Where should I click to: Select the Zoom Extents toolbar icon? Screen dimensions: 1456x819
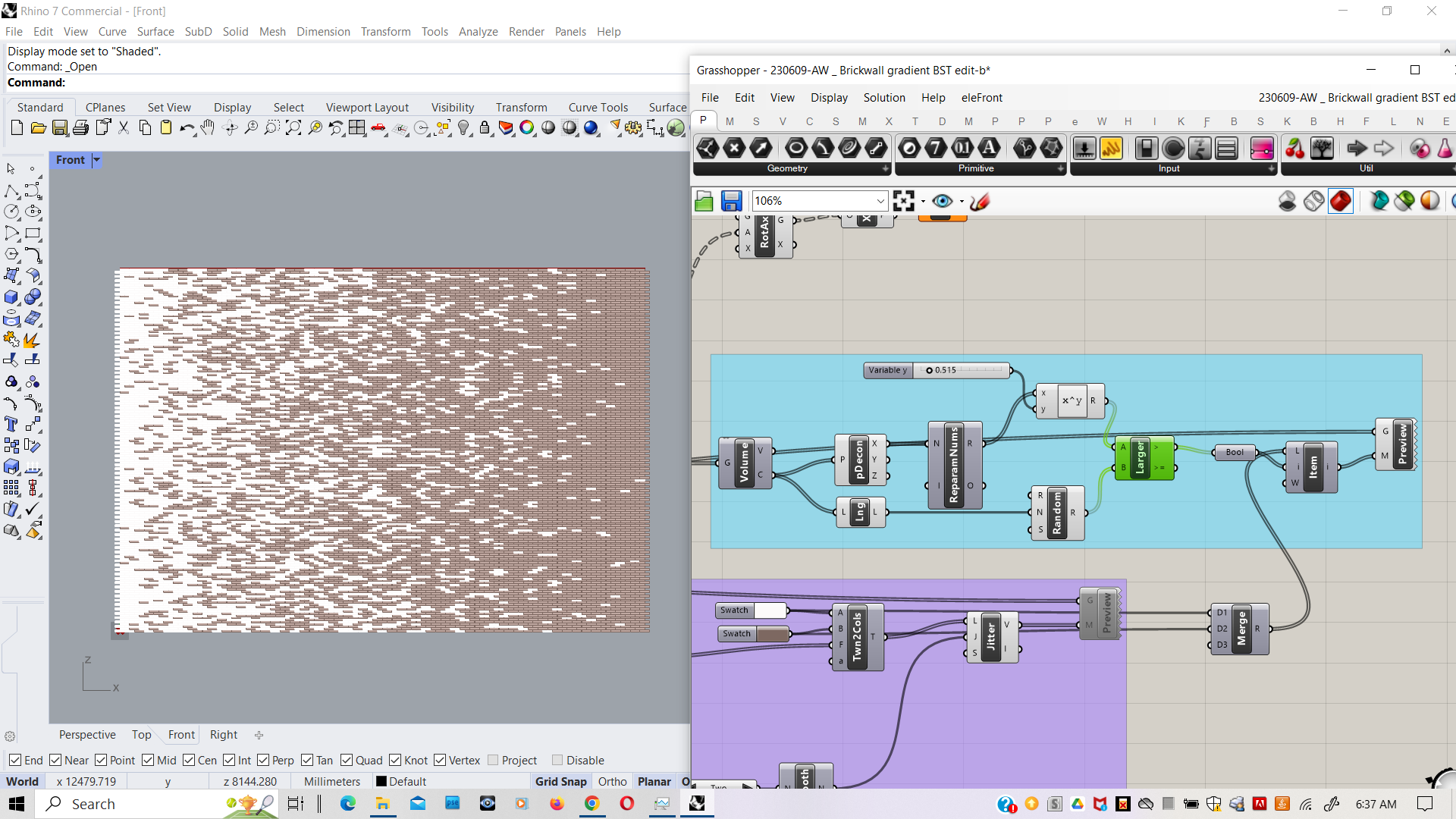[293, 128]
